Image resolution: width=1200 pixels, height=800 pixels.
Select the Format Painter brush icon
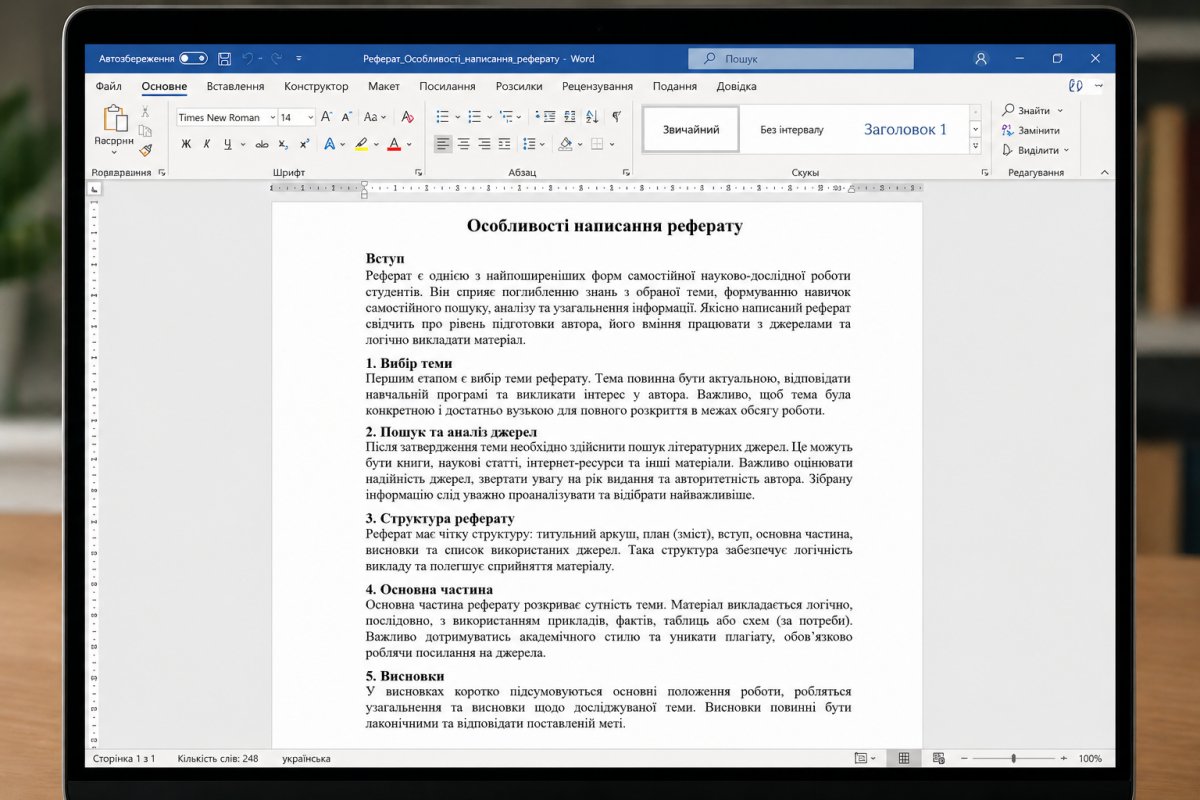(x=146, y=151)
